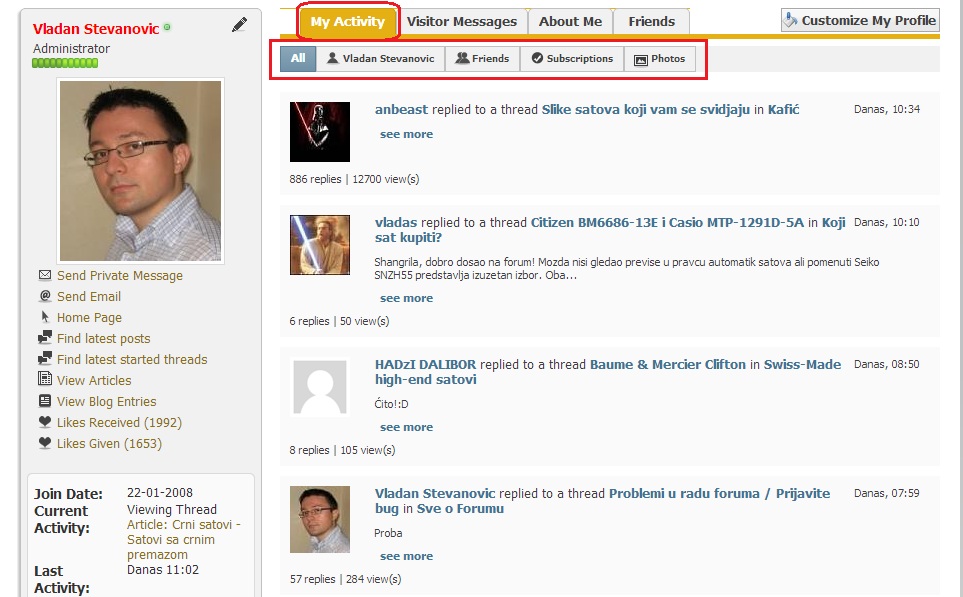Viewport: 963px width, 597px height.
Task: Click the heart icon beside Likes Received
Action: [x=44, y=422]
